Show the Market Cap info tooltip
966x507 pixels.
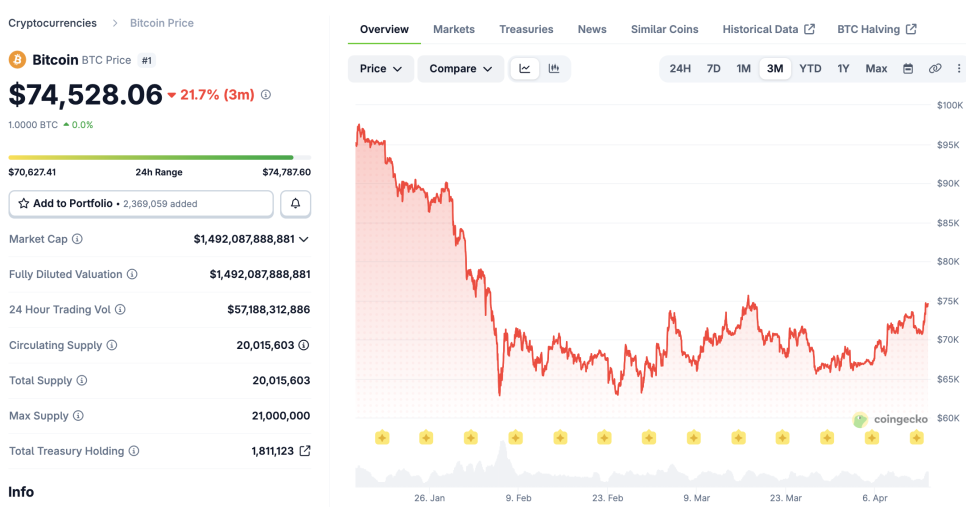pos(78,239)
